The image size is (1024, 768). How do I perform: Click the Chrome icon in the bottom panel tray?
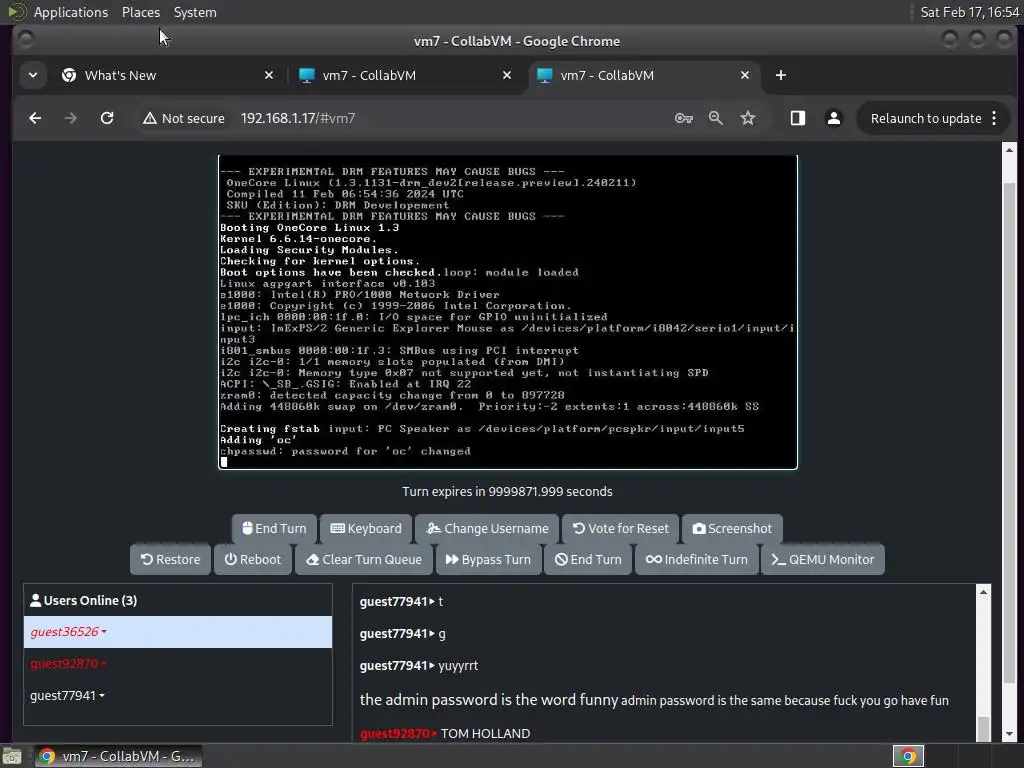pos(908,756)
